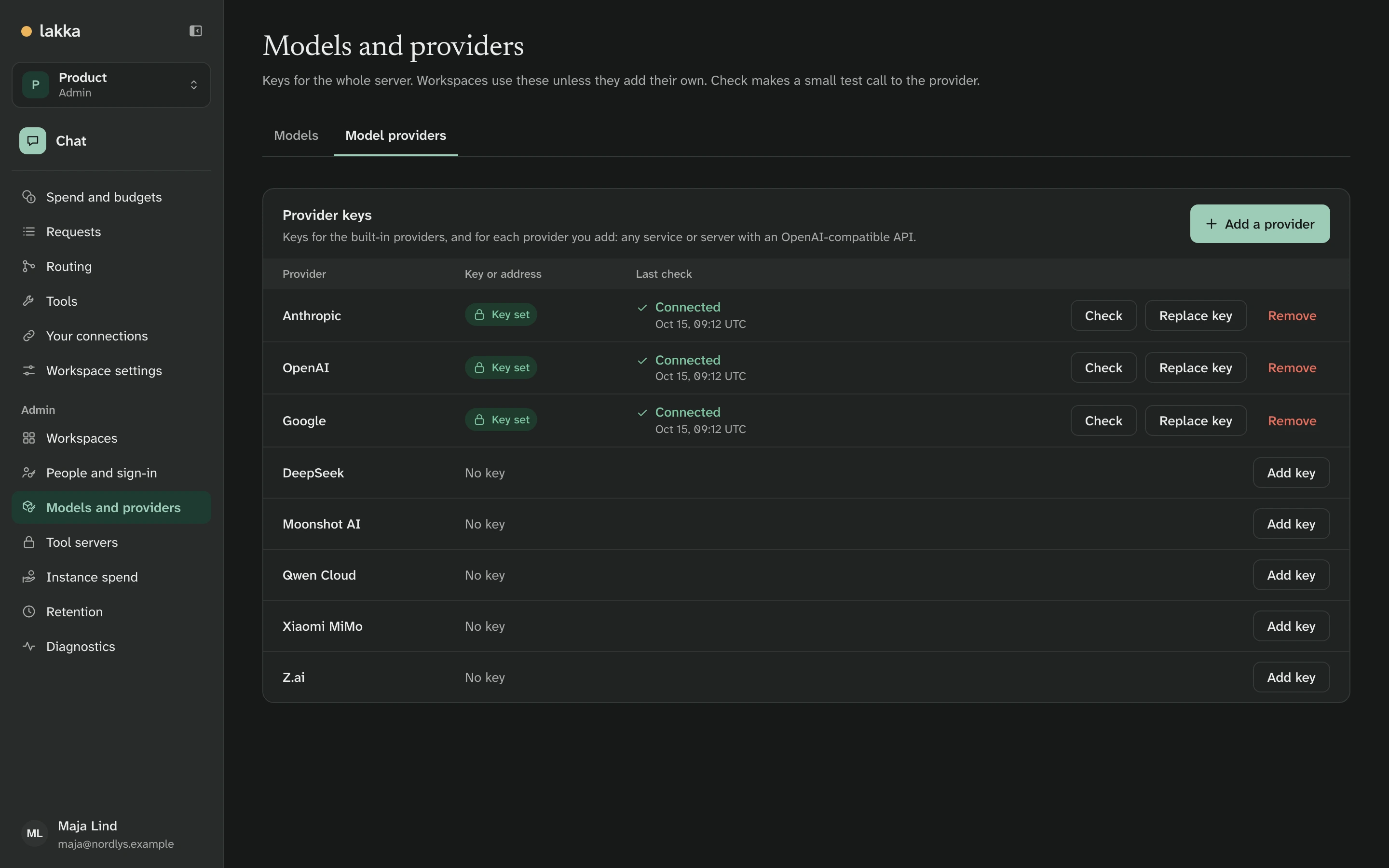Replace key for Google
The height and width of the screenshot is (868, 1389).
pos(1196,421)
